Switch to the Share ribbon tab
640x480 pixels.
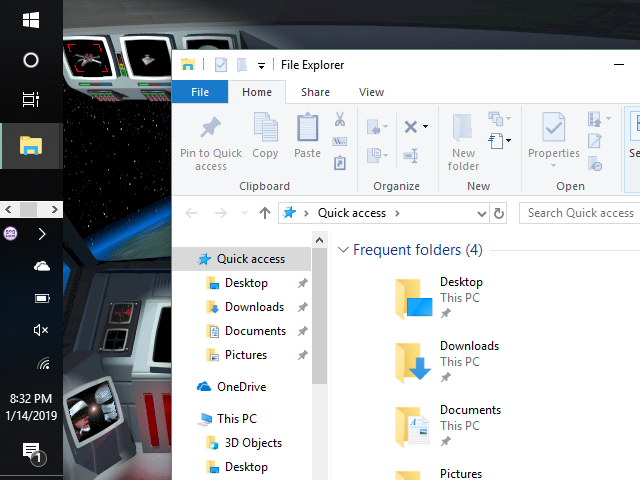tap(315, 92)
